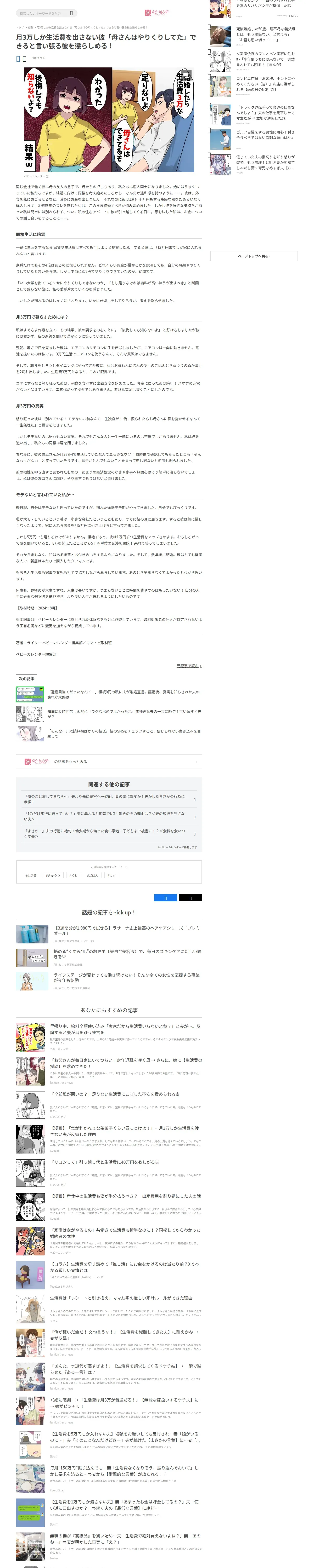Image resolution: width=314 pixels, height=1568 pixels.
Task: Click the second share icon beside the 2024.9.4 date
Action: coord(24,59)
